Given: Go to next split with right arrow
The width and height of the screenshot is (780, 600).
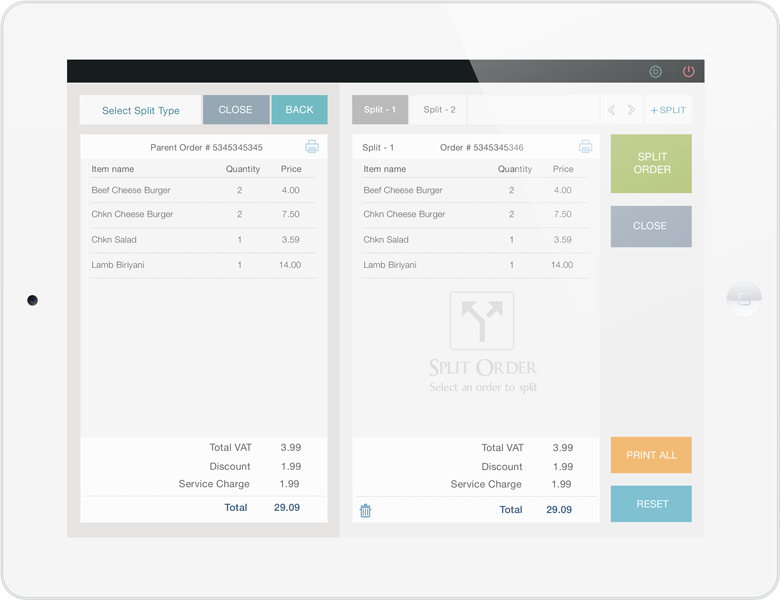Looking at the screenshot, I should pos(631,110).
